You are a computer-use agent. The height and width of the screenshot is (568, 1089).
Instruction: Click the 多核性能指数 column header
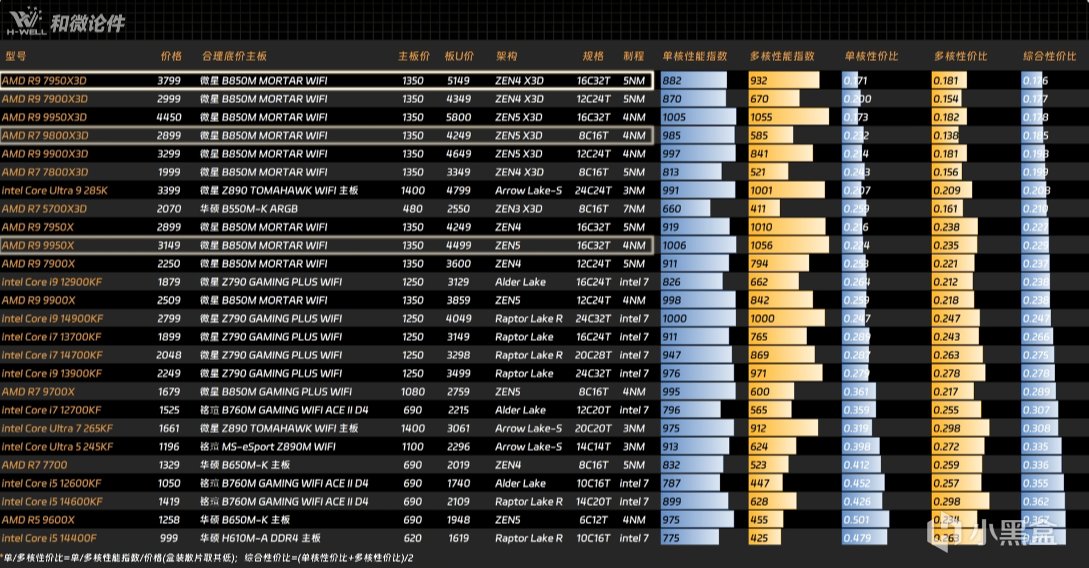782,56
